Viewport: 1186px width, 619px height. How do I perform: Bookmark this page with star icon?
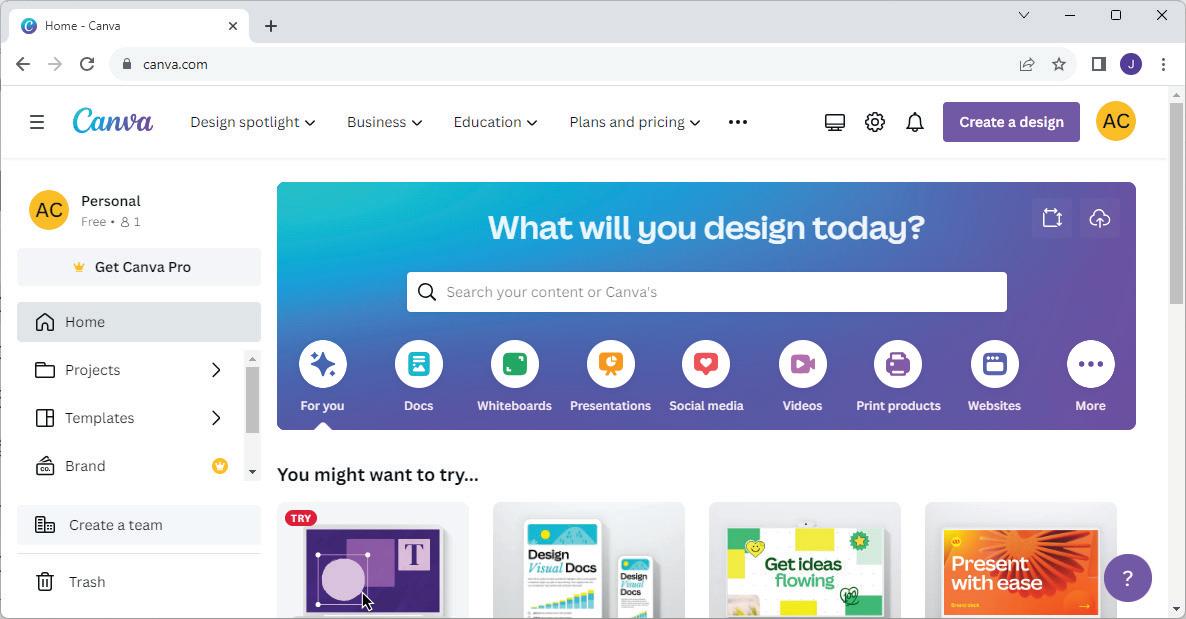(x=1059, y=64)
